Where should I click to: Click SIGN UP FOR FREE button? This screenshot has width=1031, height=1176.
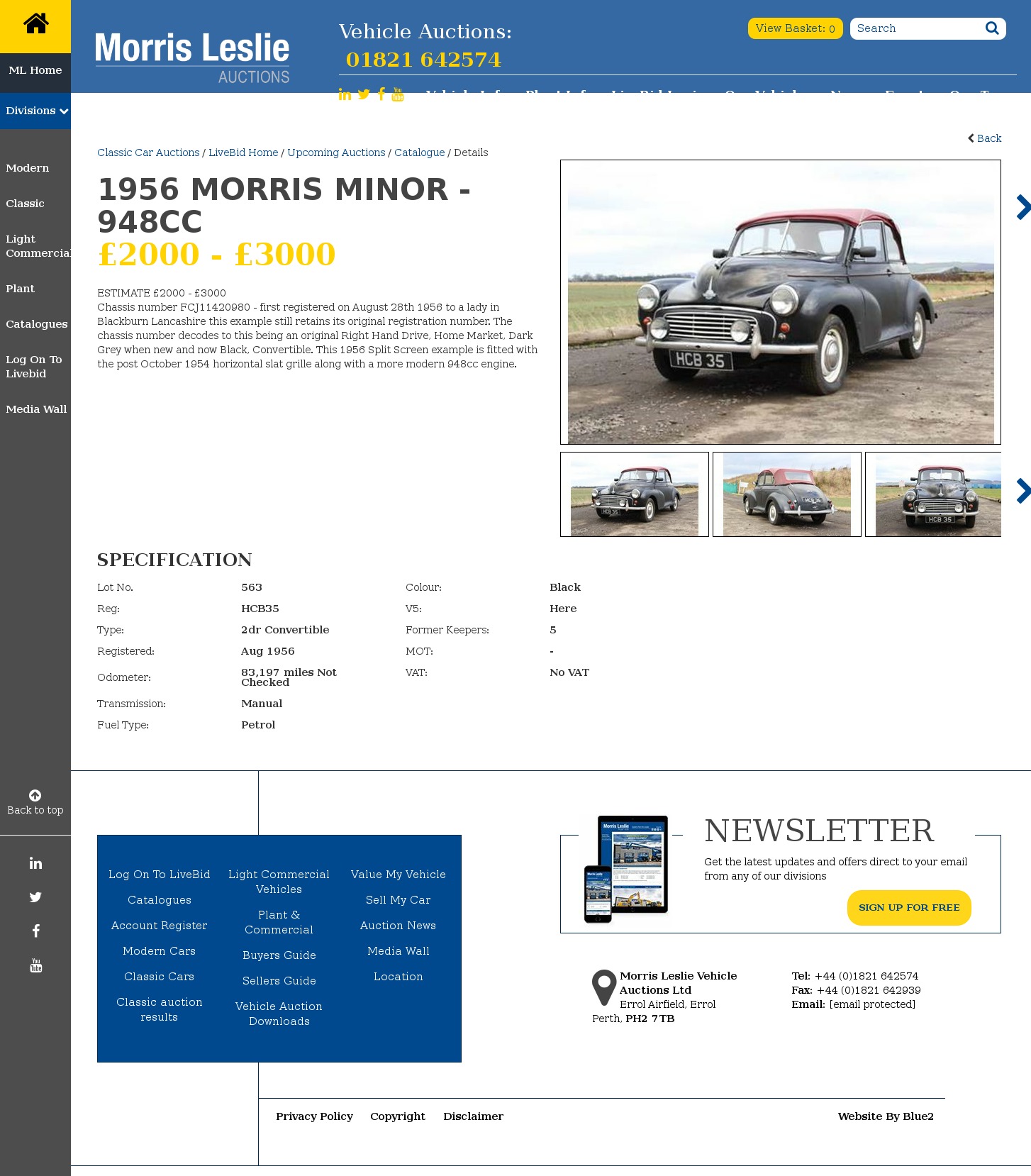pyautogui.click(x=909, y=908)
